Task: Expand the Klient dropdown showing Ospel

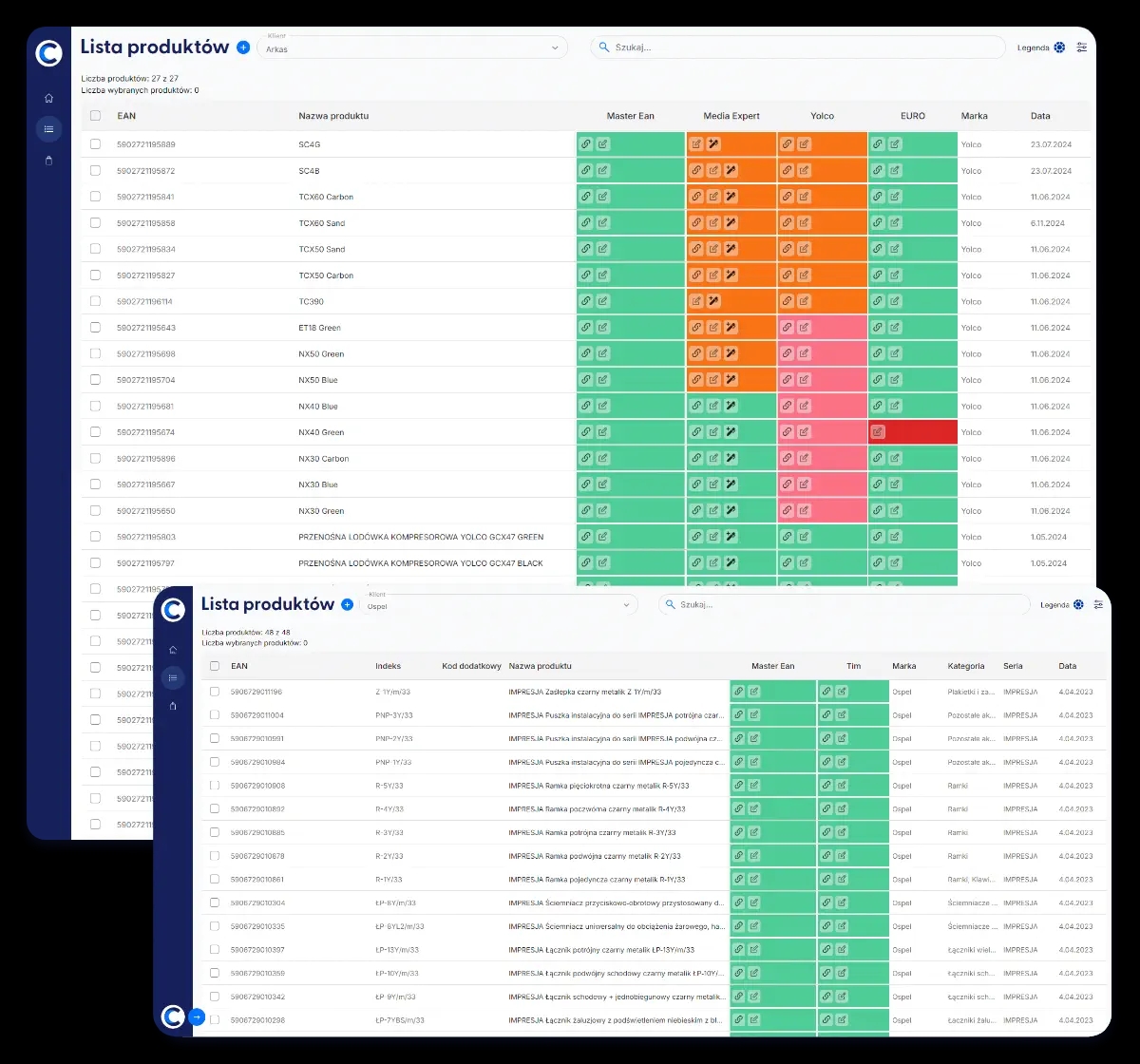Action: [x=502, y=604]
